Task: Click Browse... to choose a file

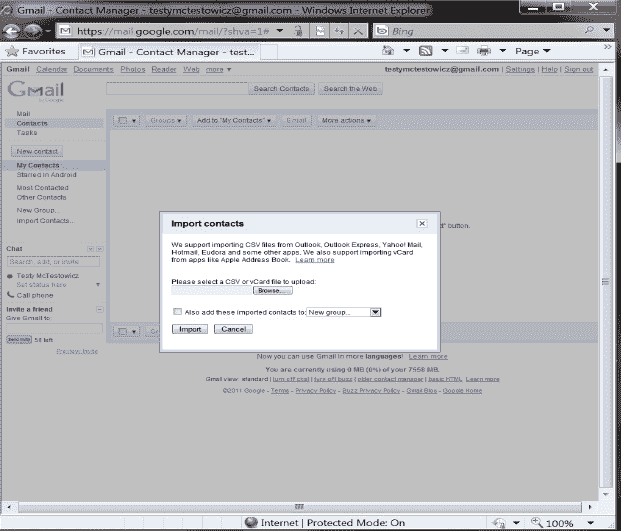Action: click(272, 291)
